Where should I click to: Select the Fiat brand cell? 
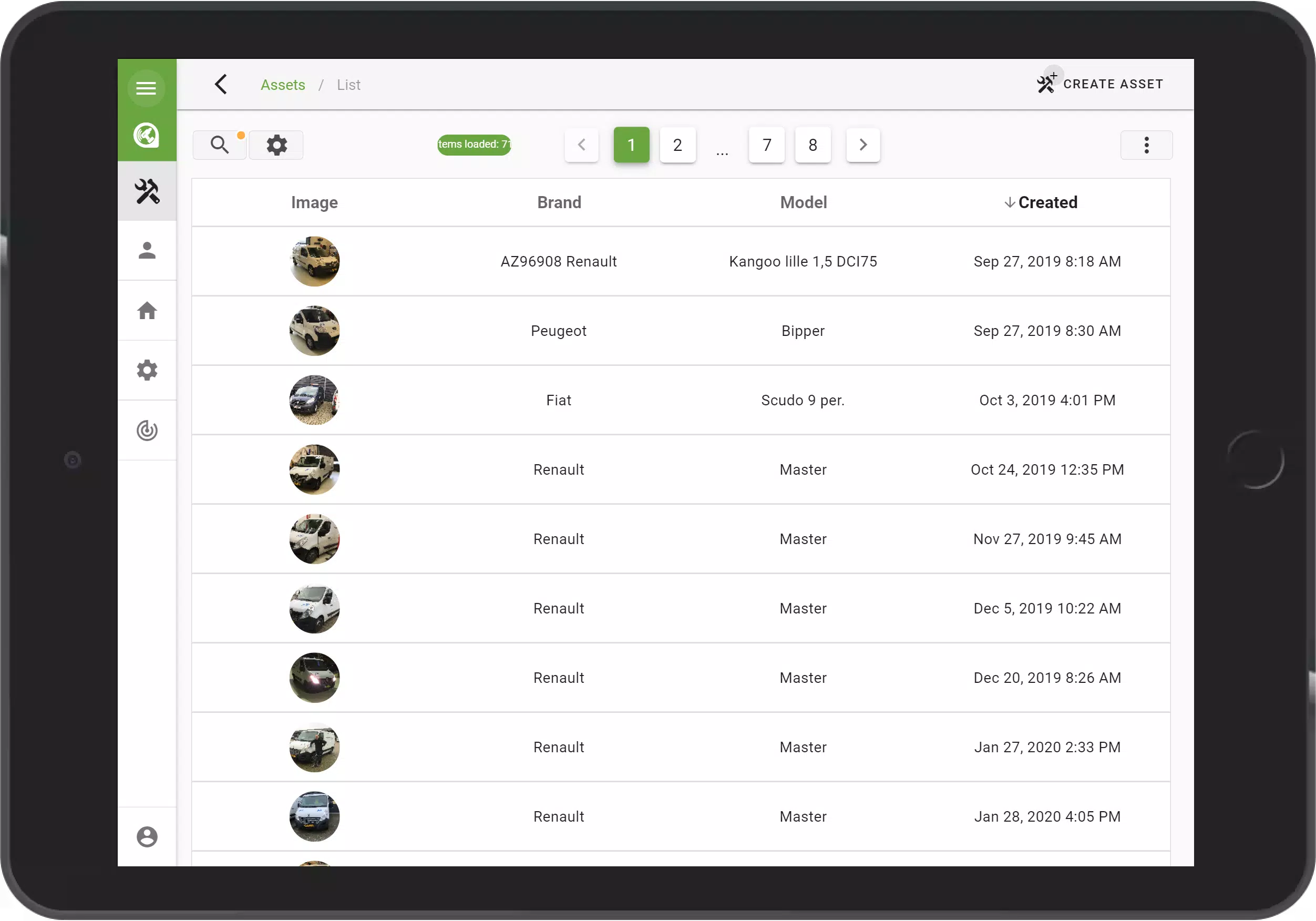(559, 400)
